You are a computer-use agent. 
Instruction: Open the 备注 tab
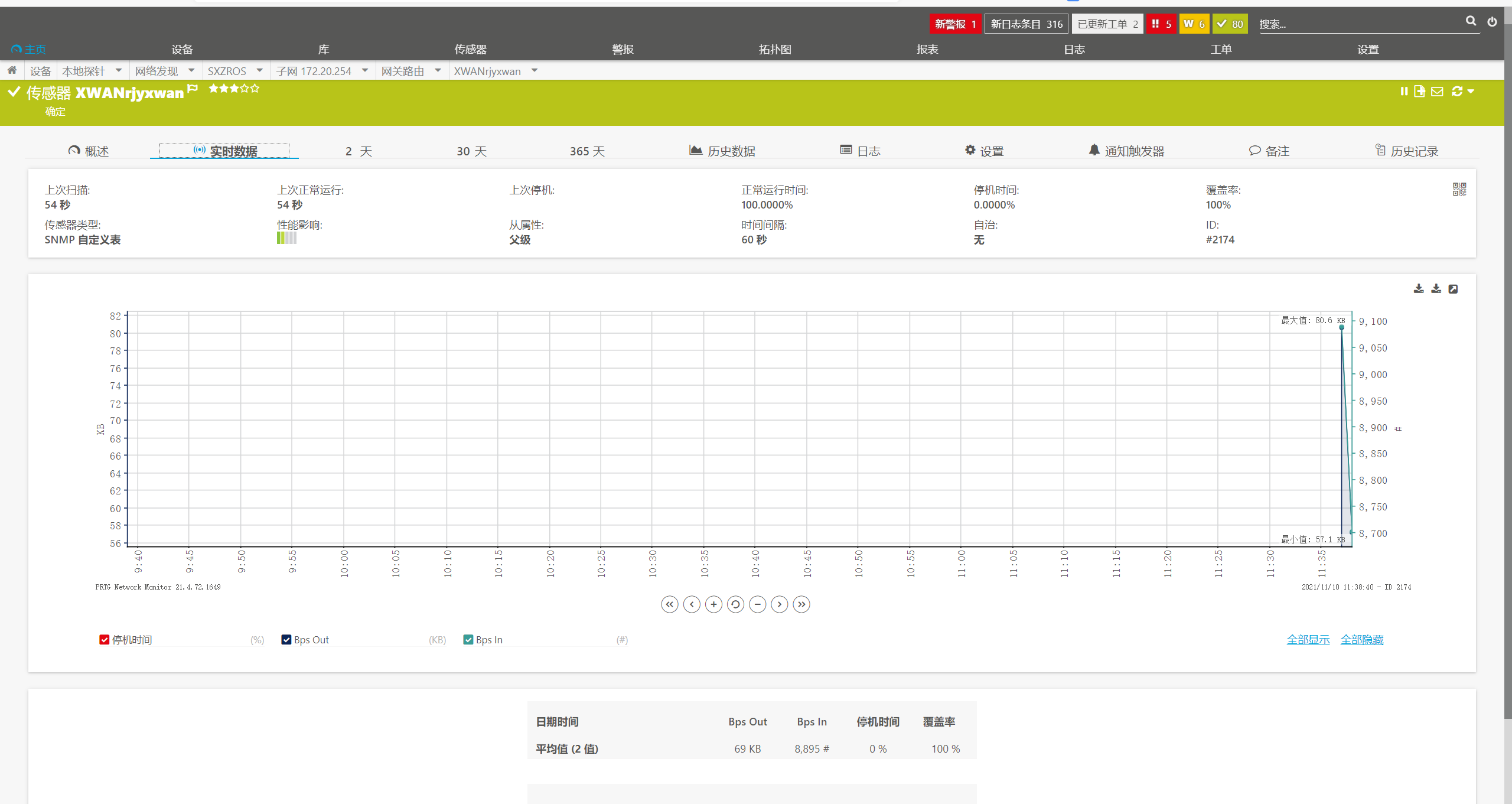coord(1269,151)
